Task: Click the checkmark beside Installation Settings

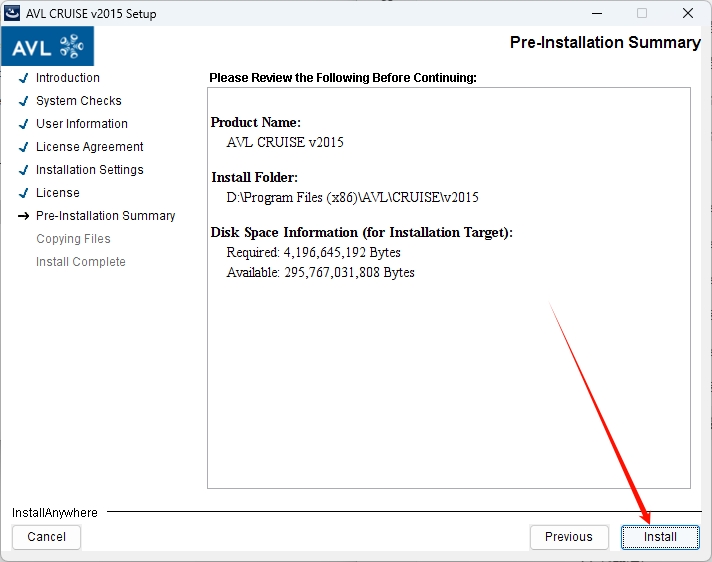Action: click(23, 170)
